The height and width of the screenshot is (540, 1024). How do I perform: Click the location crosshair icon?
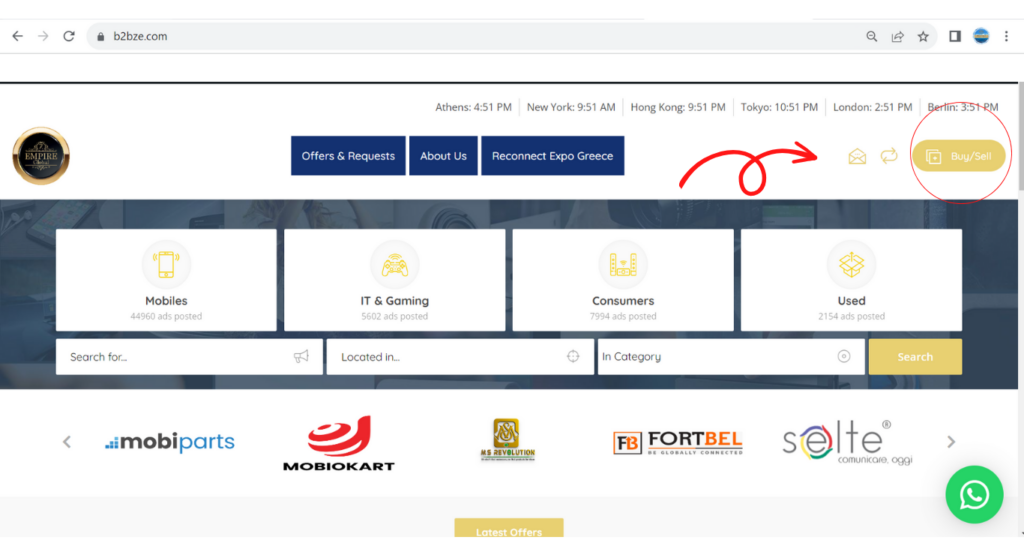[573, 357]
